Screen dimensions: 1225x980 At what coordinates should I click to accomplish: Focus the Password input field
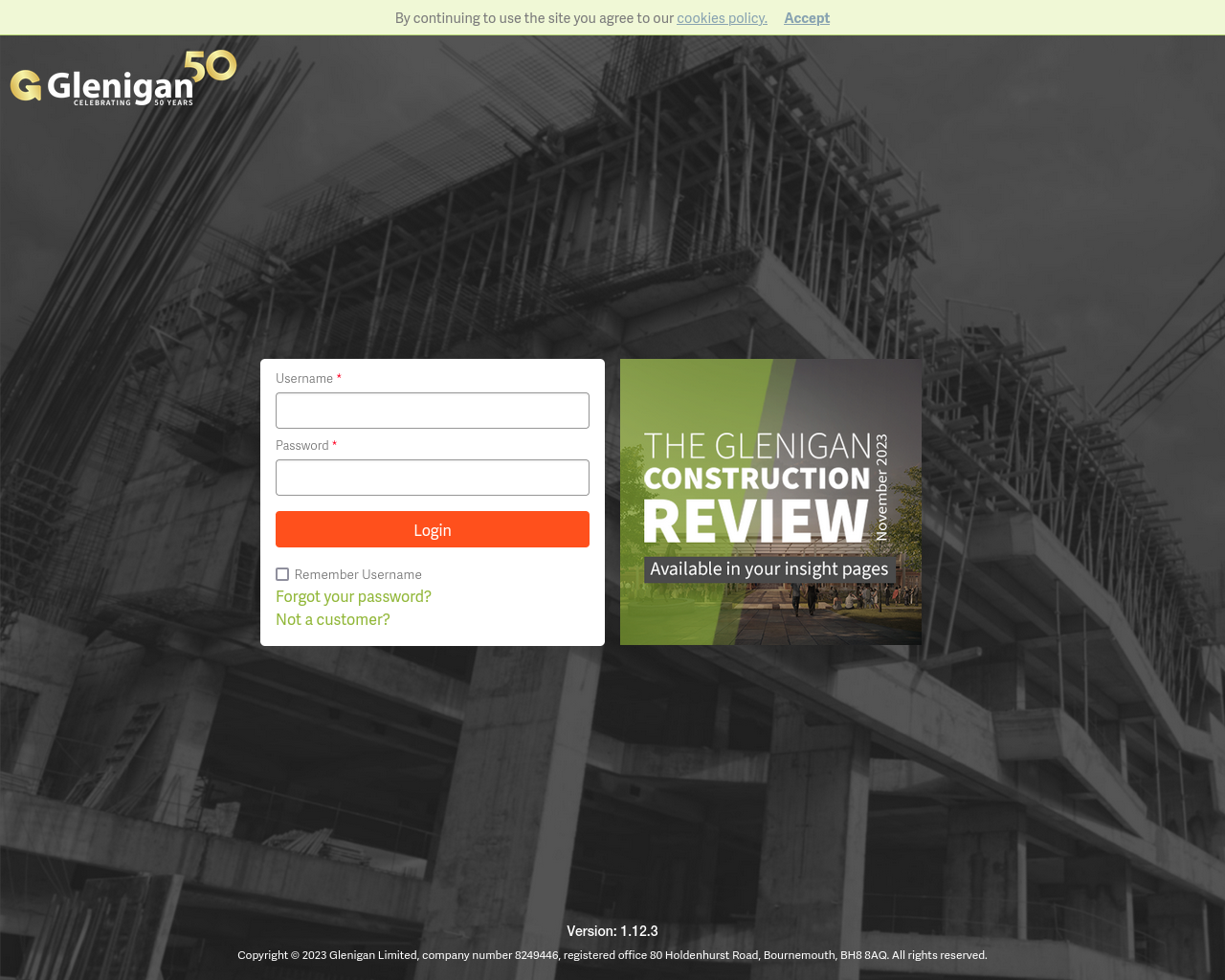(433, 478)
